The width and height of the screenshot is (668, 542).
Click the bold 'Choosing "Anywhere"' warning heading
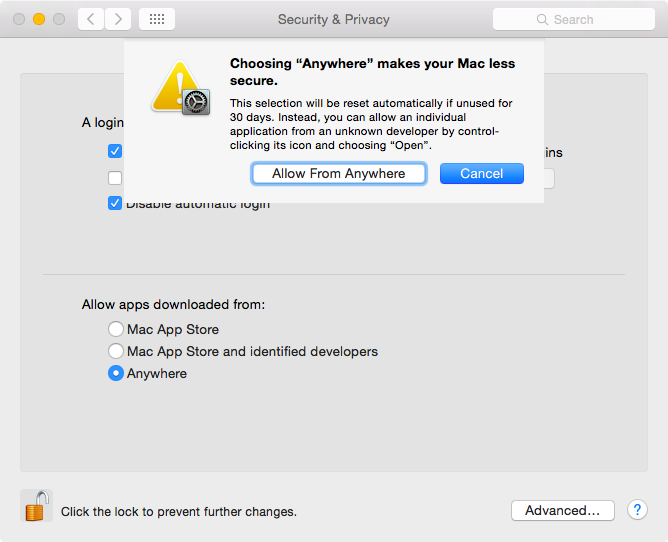click(372, 72)
